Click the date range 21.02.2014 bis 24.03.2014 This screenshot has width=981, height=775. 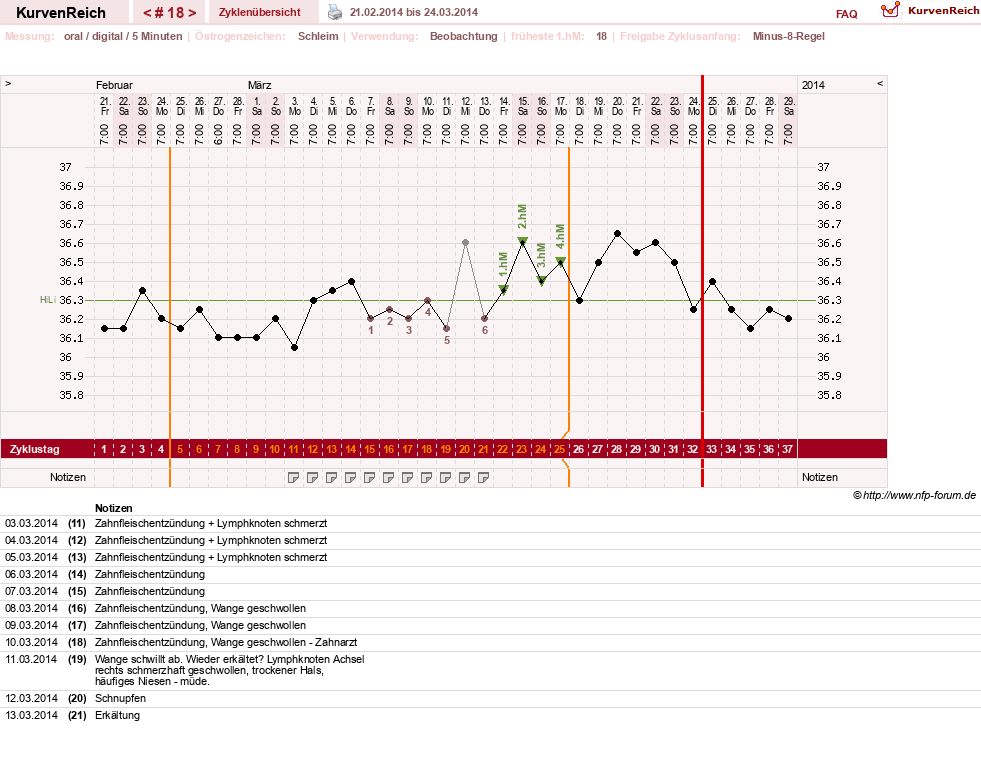coord(414,12)
